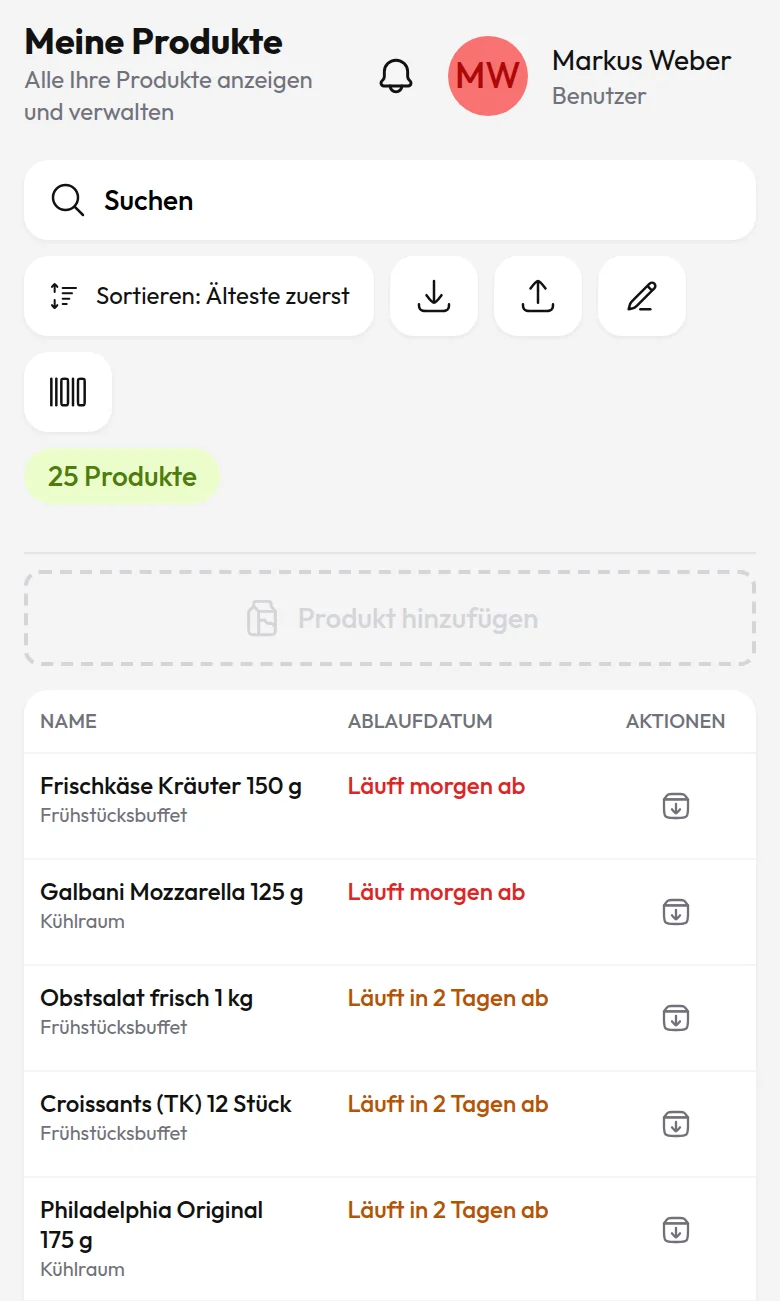
Task: Sort by the ABLAUFDATUM column header
Action: point(420,721)
